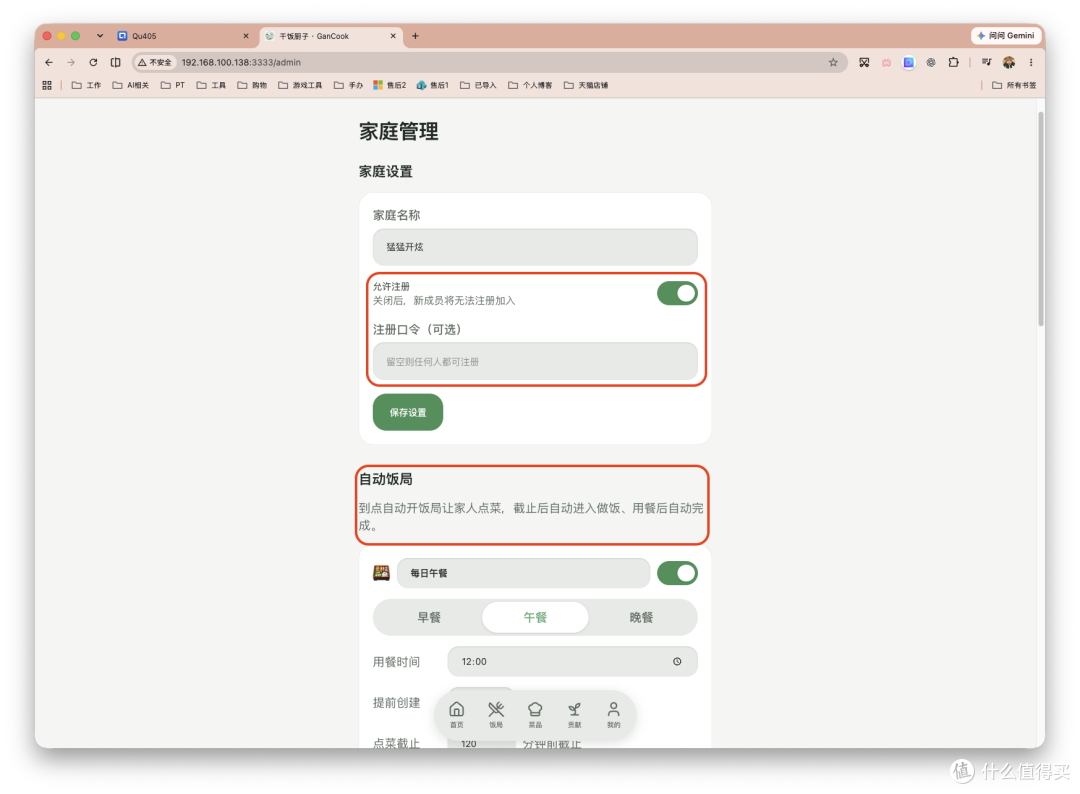Viewport: 1080px width, 794px height.
Task: Open the 游戏工具 bookmark folder
Action: point(300,85)
